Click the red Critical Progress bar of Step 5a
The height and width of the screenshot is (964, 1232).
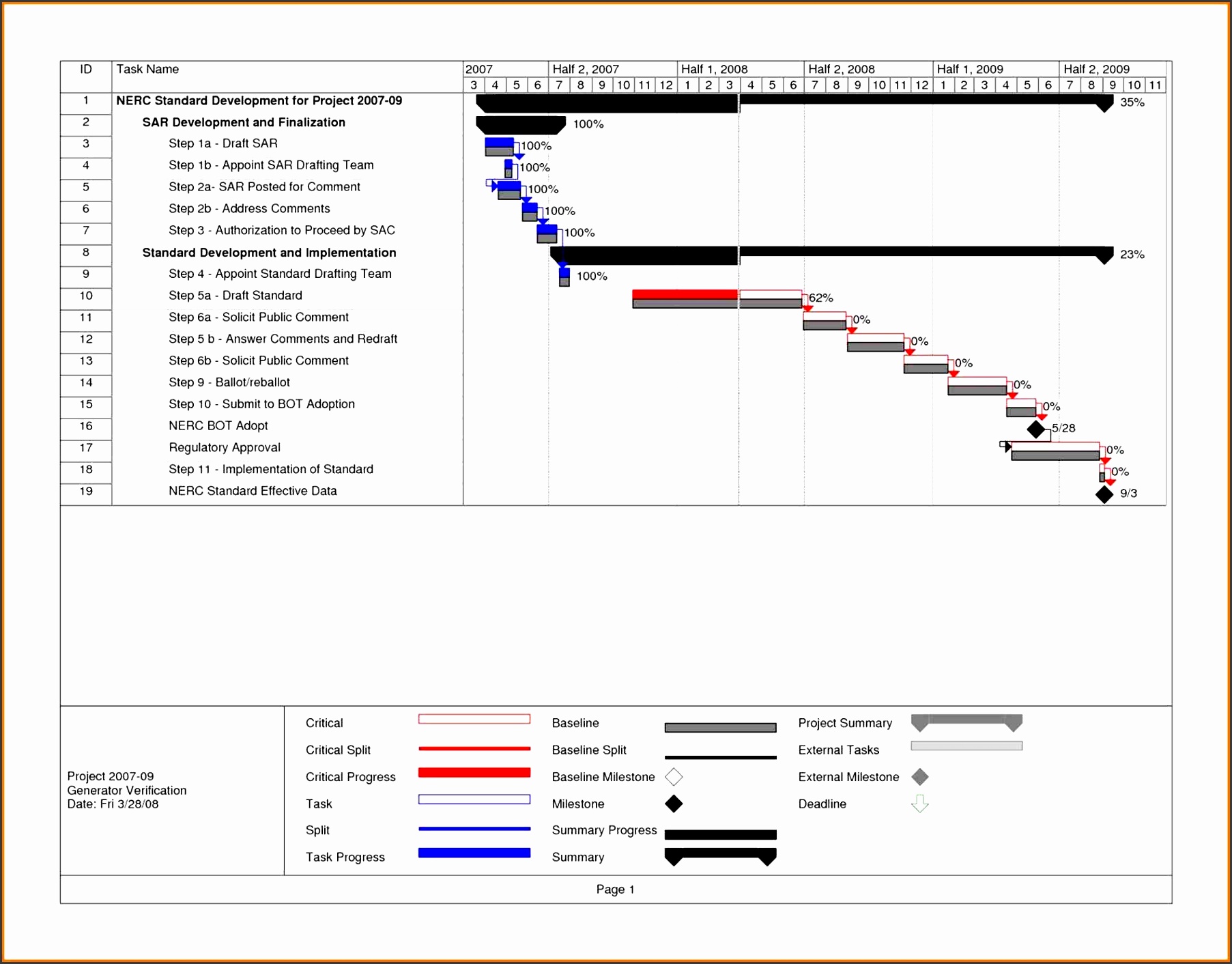[x=683, y=294]
